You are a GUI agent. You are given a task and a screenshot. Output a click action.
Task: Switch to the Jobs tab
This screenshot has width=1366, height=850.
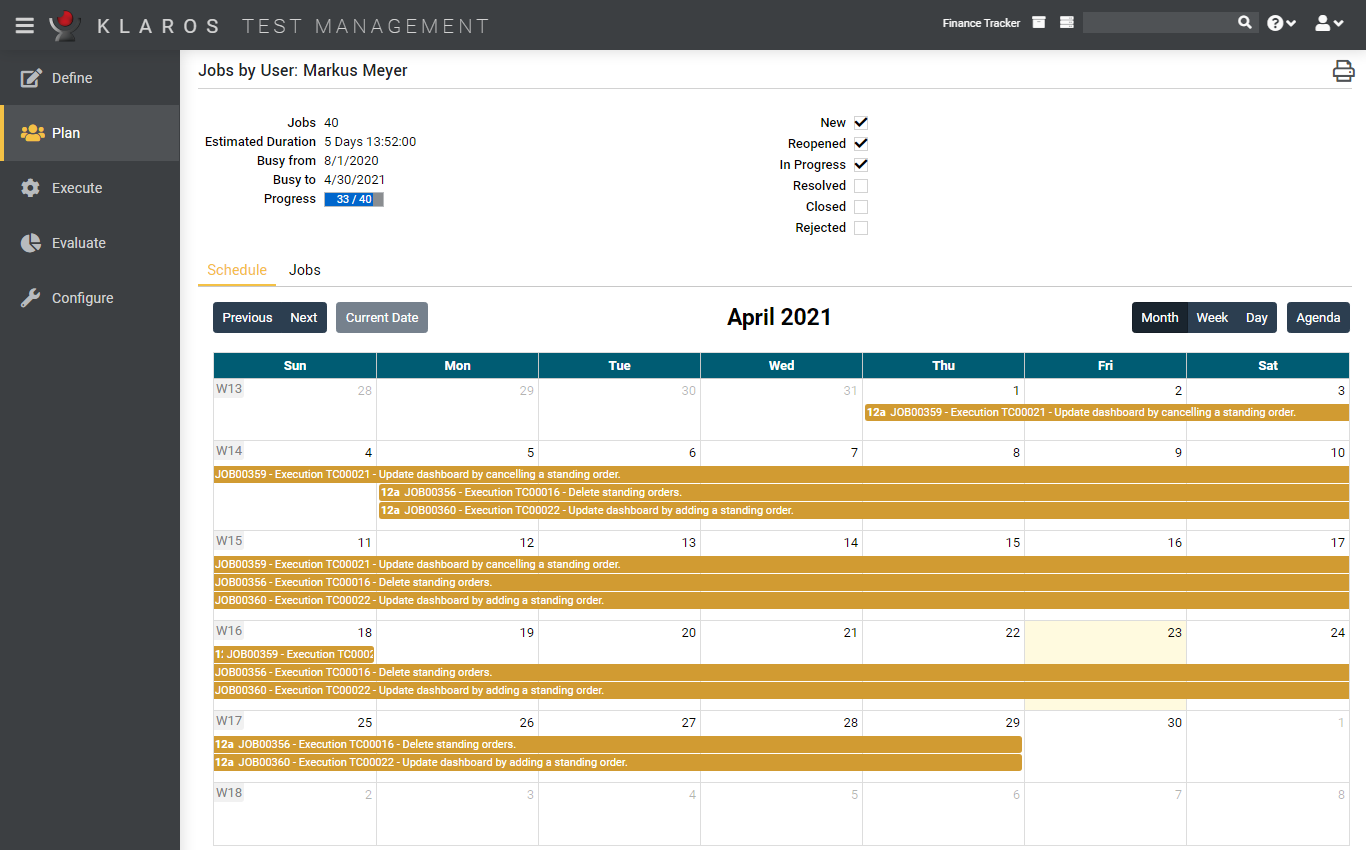(304, 270)
